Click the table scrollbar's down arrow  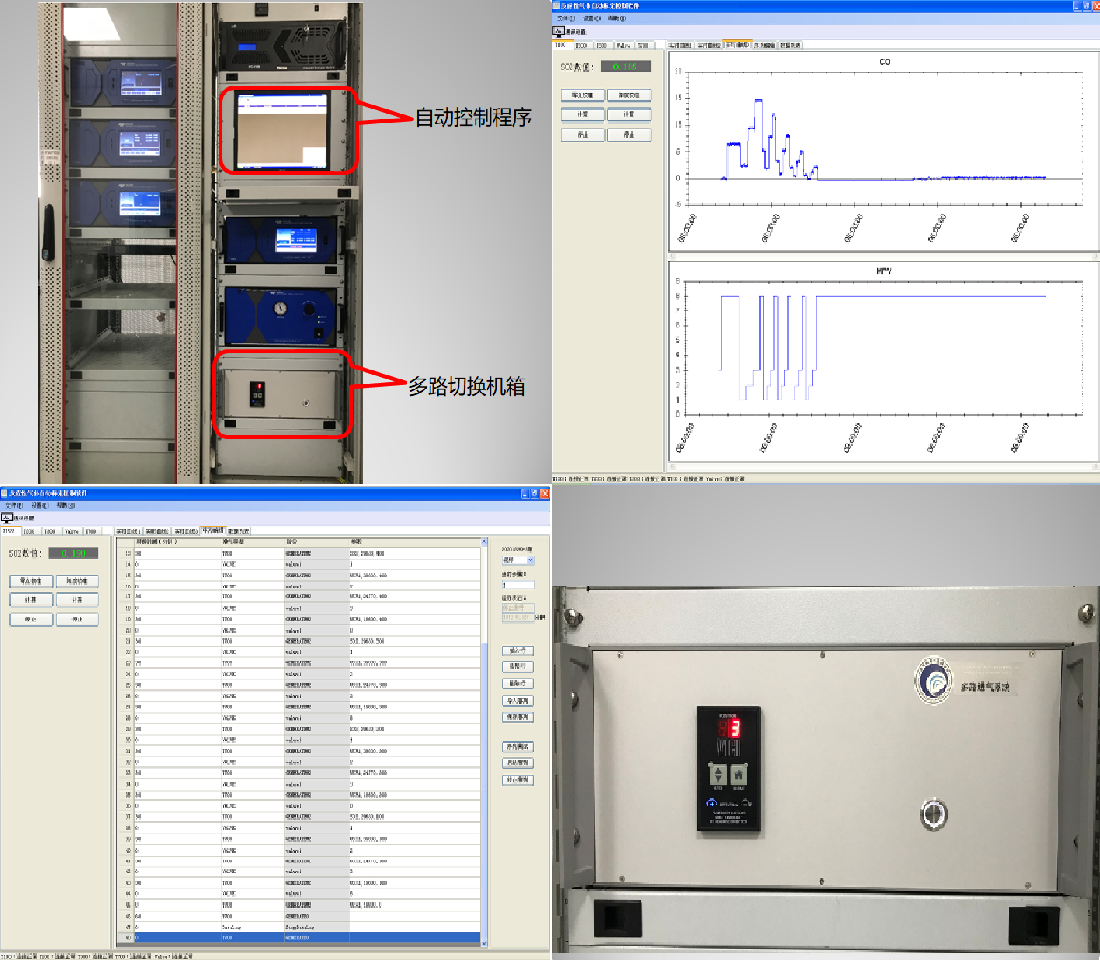[x=485, y=941]
